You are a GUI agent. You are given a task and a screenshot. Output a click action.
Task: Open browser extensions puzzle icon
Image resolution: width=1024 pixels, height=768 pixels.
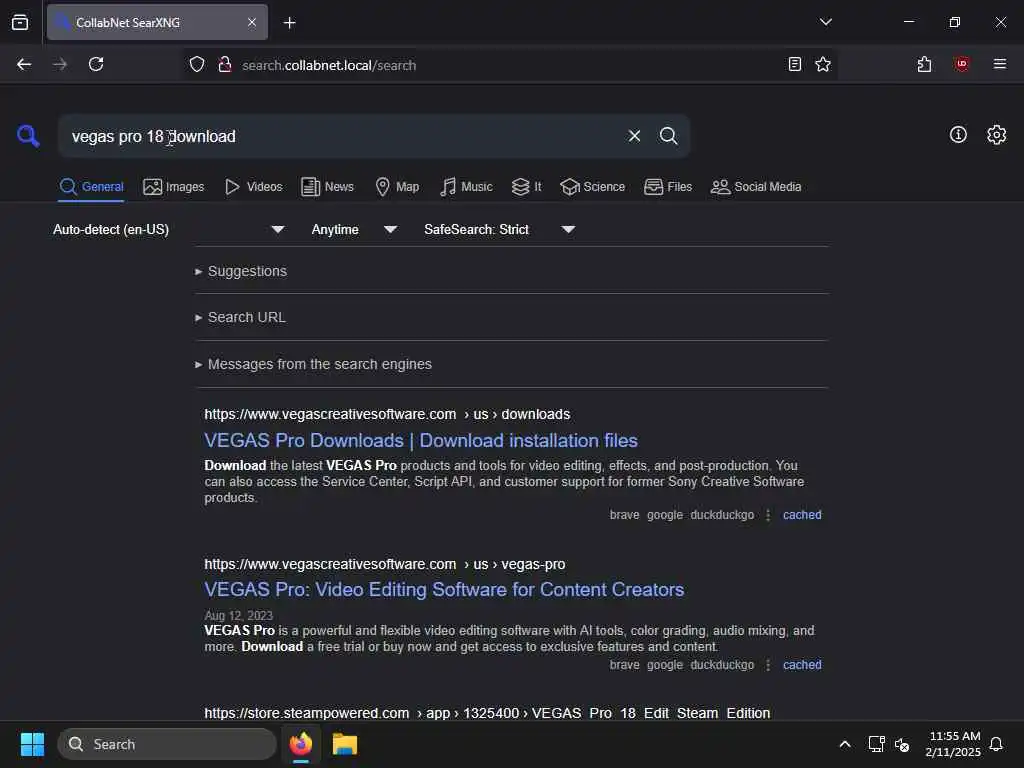(924, 64)
